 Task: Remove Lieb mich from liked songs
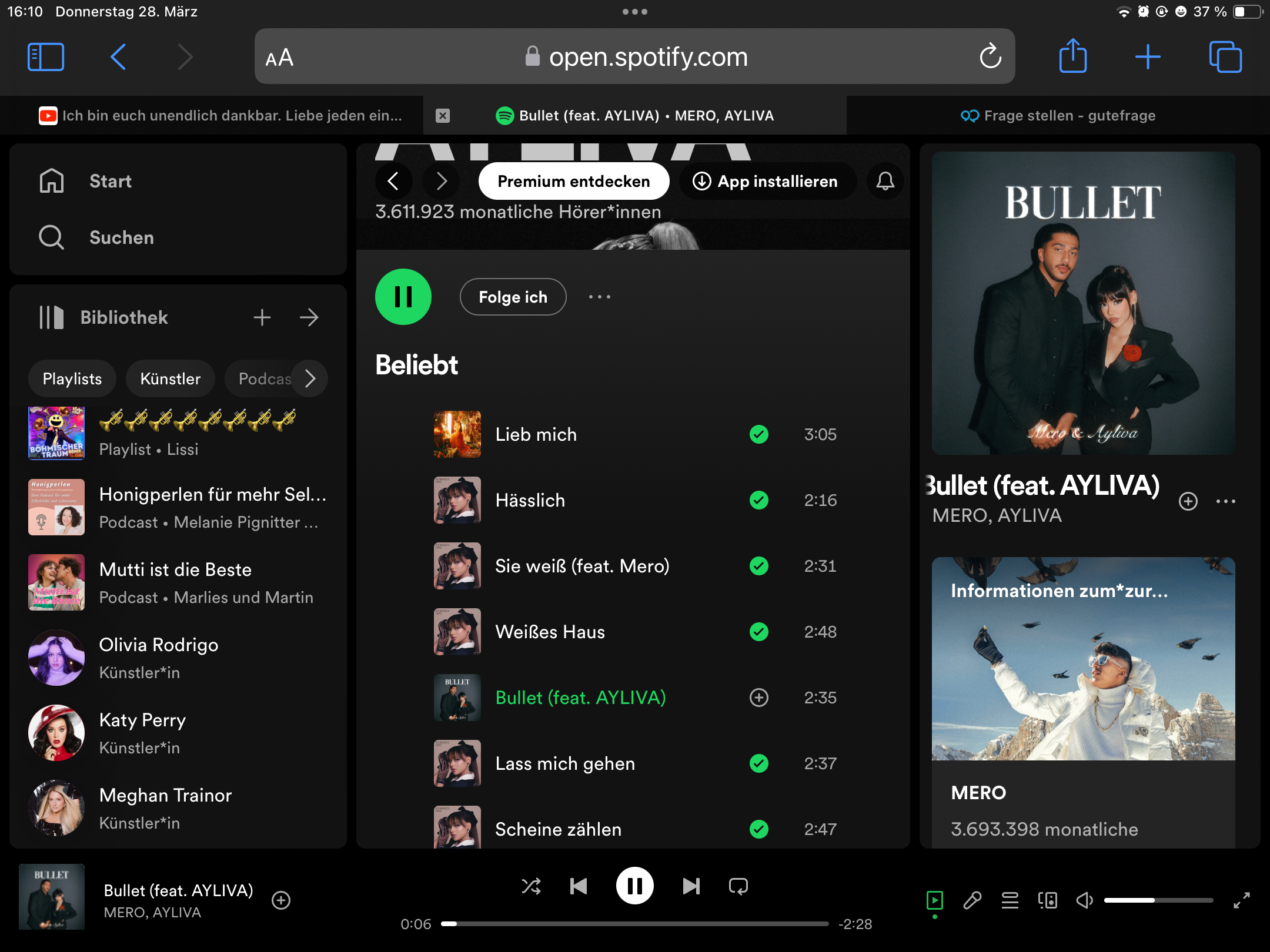tap(758, 434)
